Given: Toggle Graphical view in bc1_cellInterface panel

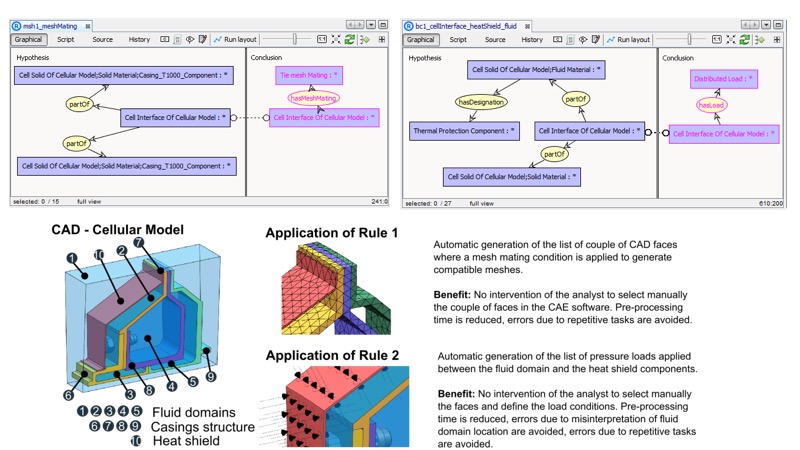Looking at the screenshot, I should 420,40.
